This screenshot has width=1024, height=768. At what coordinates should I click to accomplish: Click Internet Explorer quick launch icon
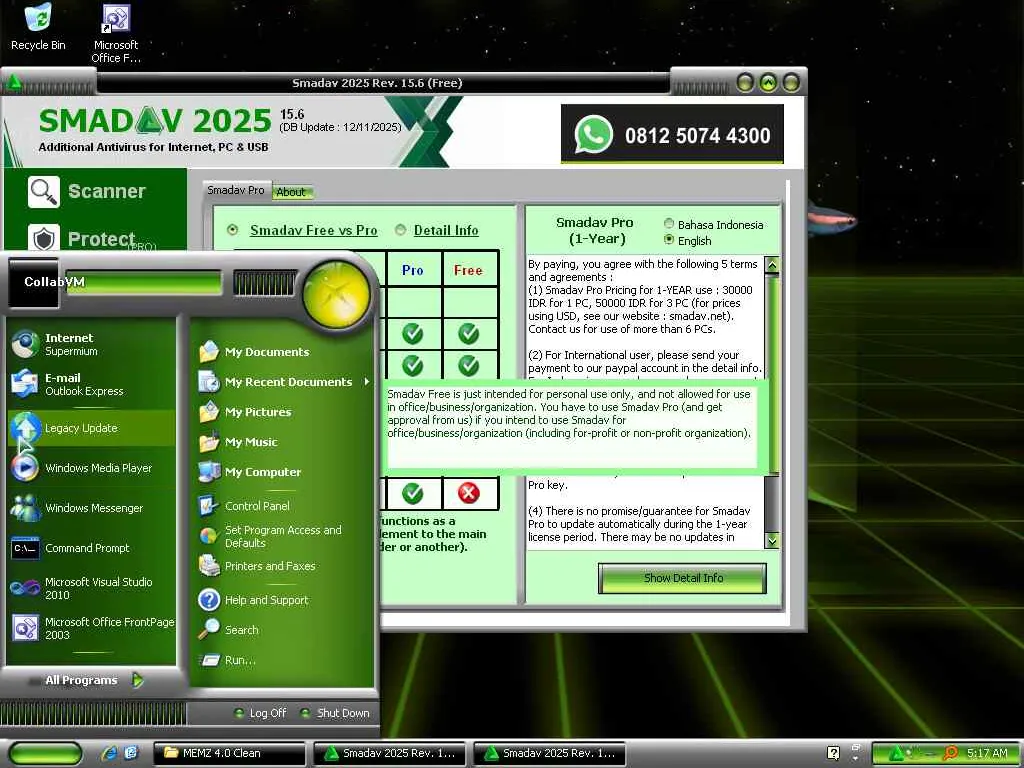109,753
